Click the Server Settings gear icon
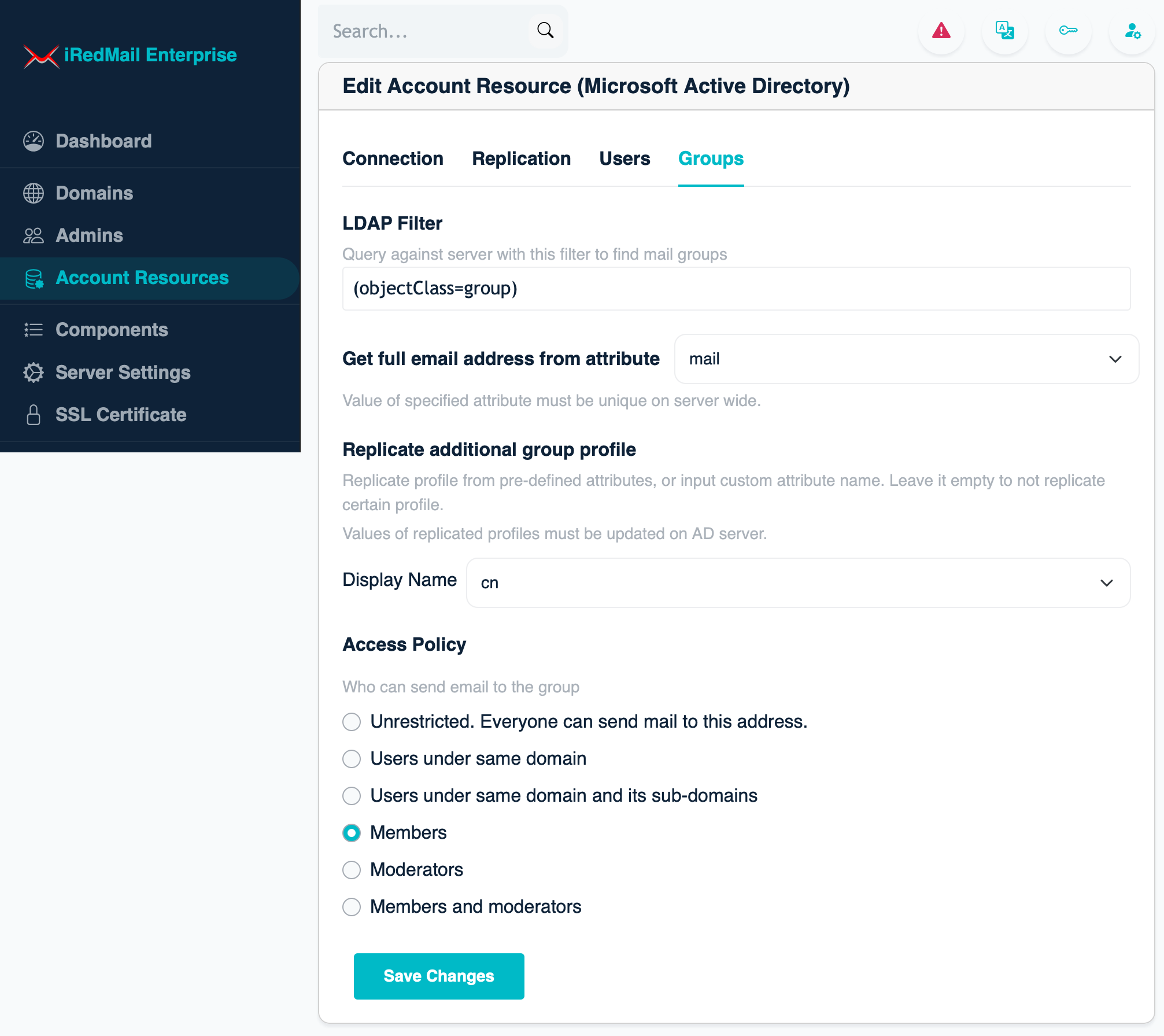 pyautogui.click(x=34, y=373)
